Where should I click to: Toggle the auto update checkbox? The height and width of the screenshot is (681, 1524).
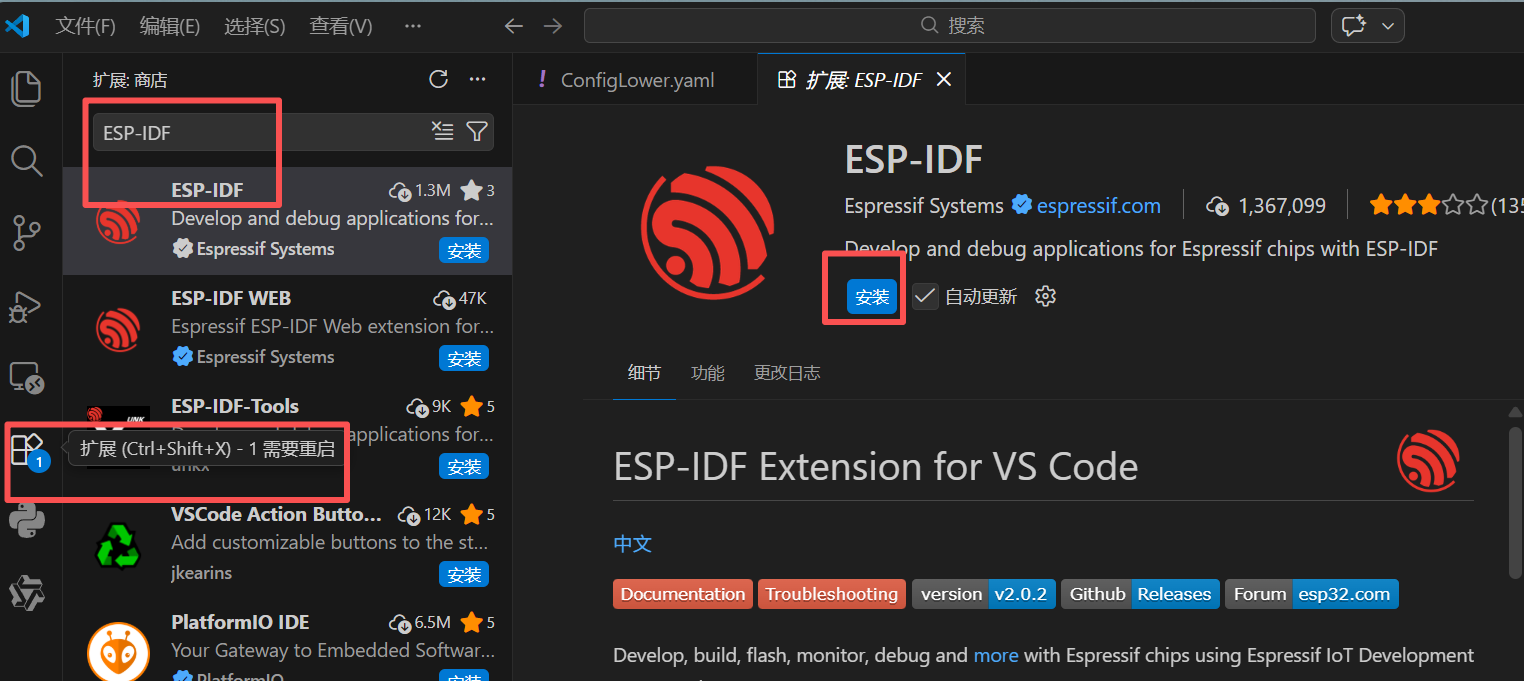925,296
